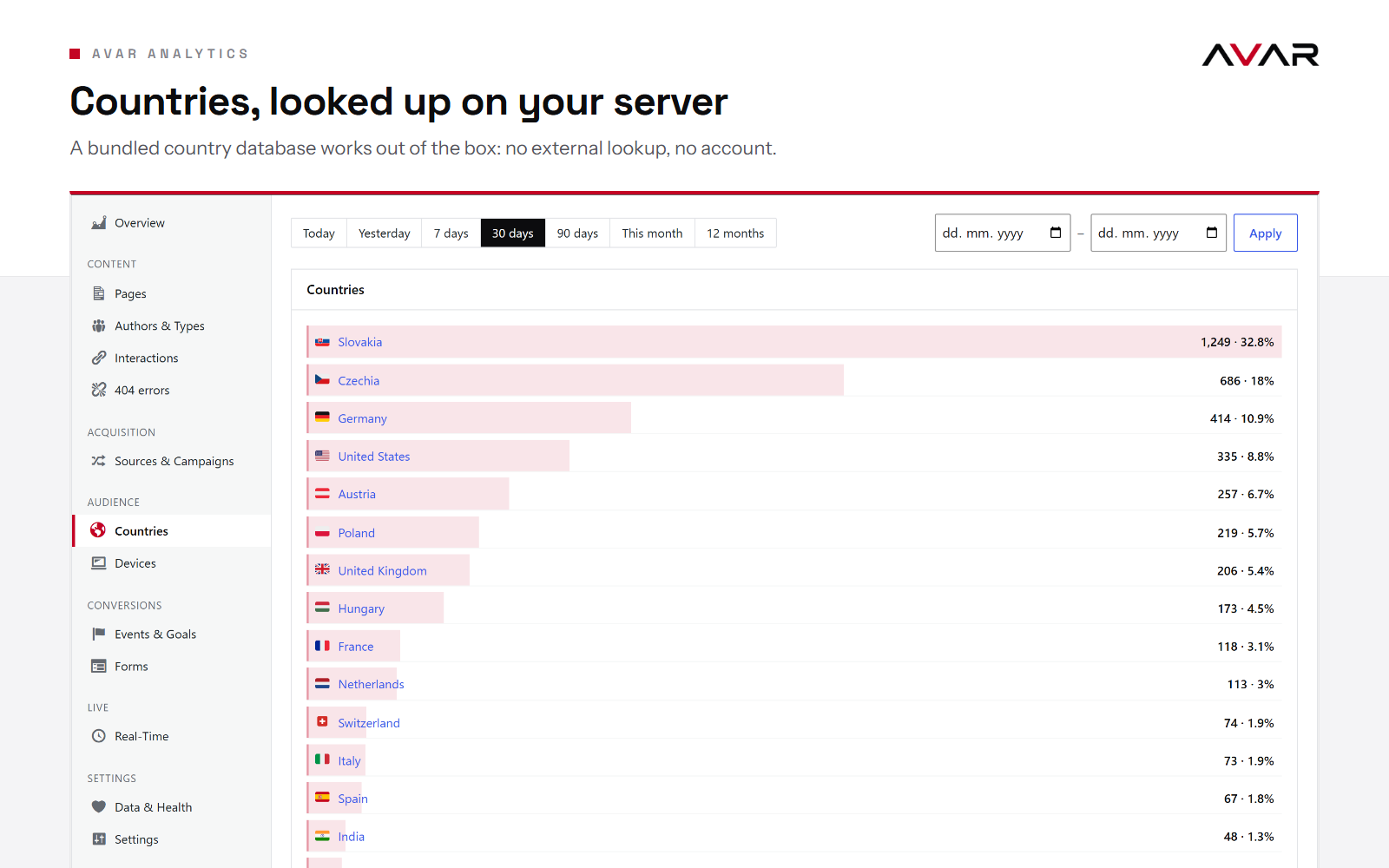Apply the custom date range
This screenshot has width=1389, height=868.
click(x=1265, y=233)
